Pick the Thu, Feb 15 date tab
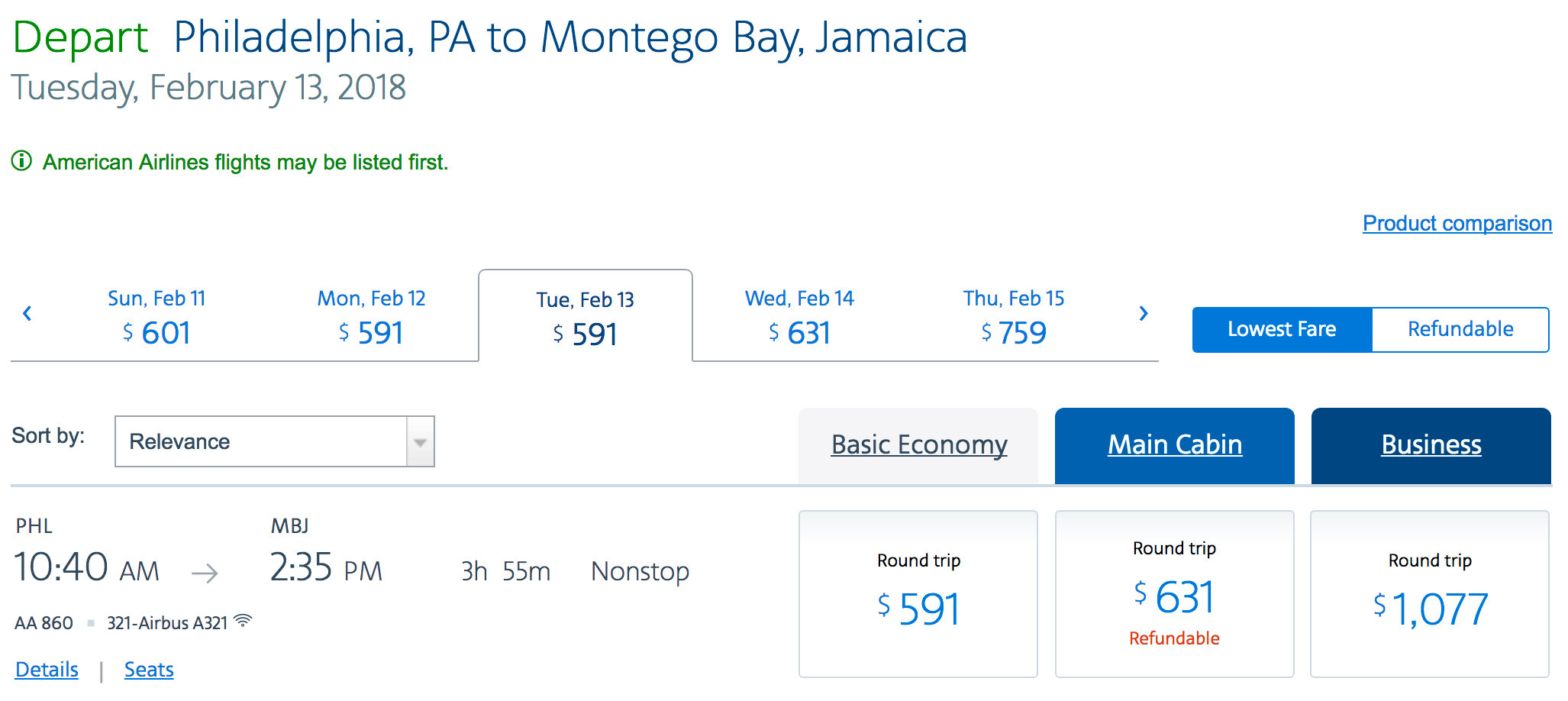Viewport: 1568px width, 701px height. [x=1013, y=316]
